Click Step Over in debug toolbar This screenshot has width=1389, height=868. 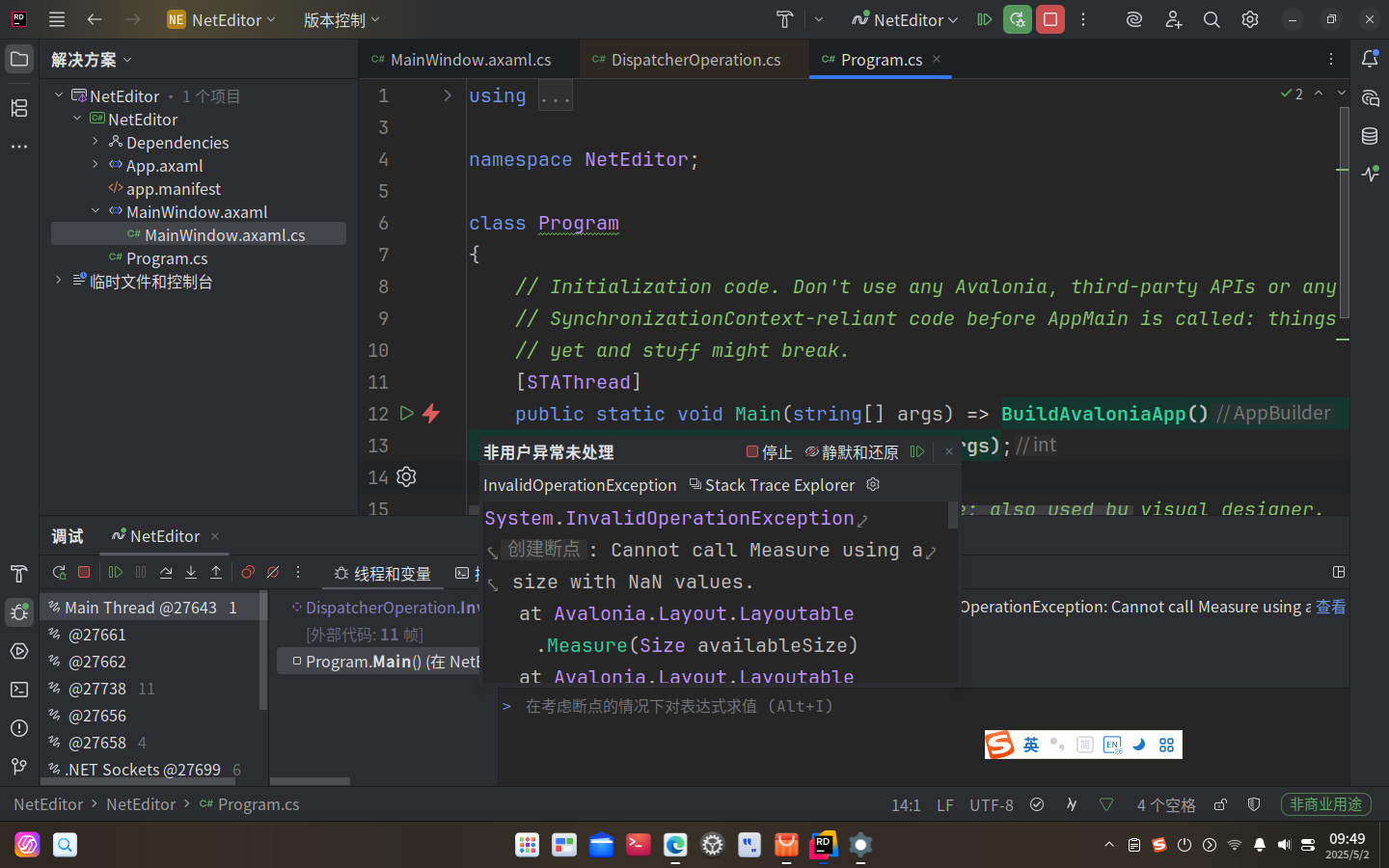(166, 572)
